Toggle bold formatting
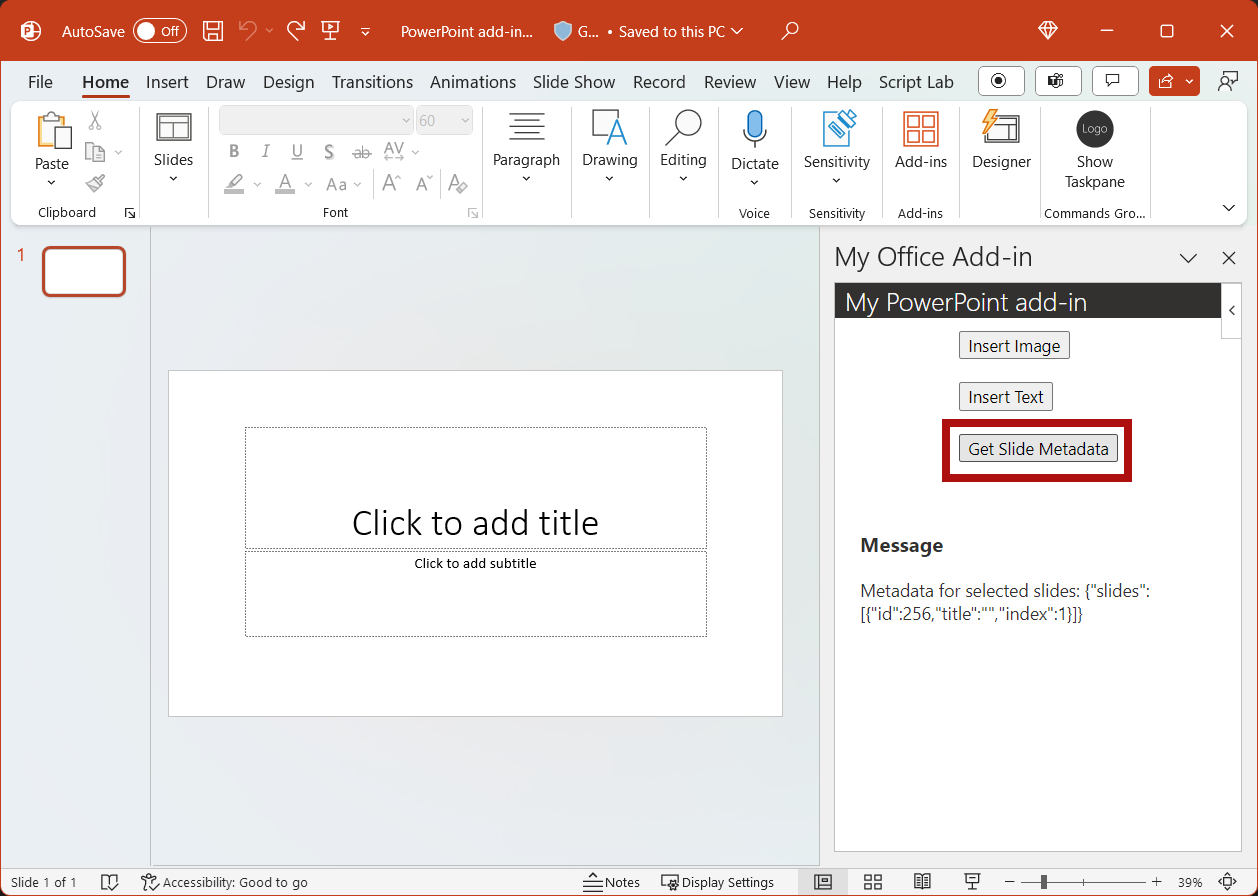This screenshot has width=1258, height=896. [x=233, y=150]
